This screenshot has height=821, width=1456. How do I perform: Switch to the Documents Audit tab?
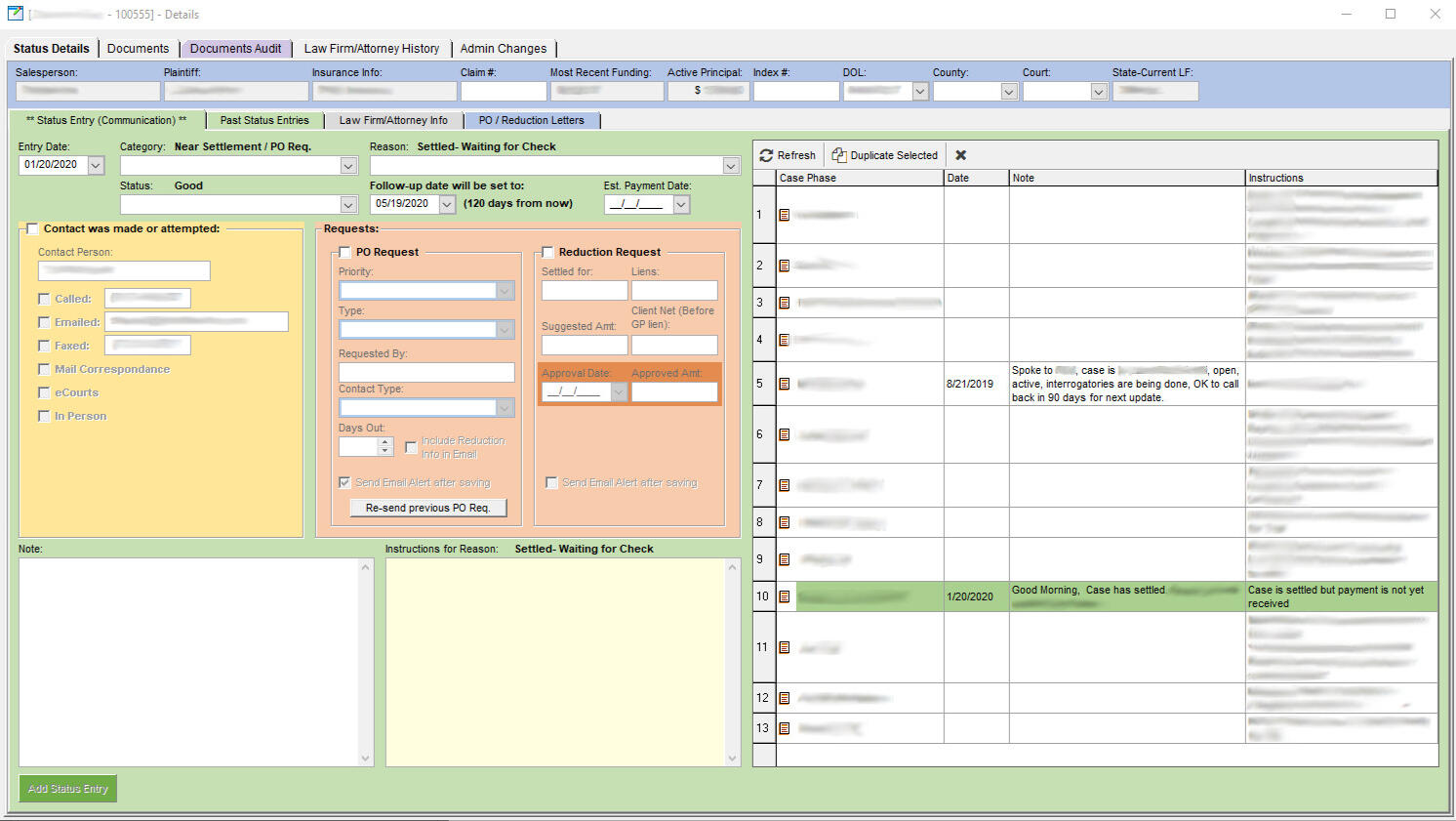tap(235, 48)
